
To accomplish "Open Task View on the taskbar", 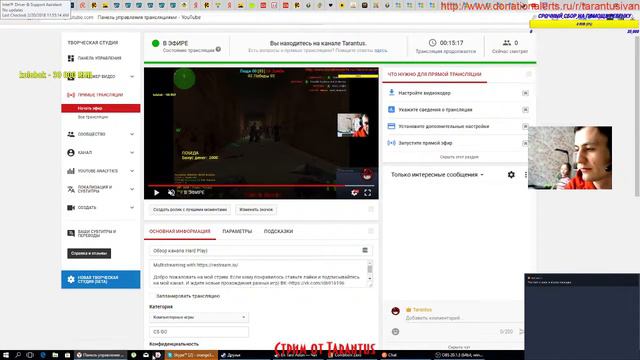I will (x=30, y=355).
